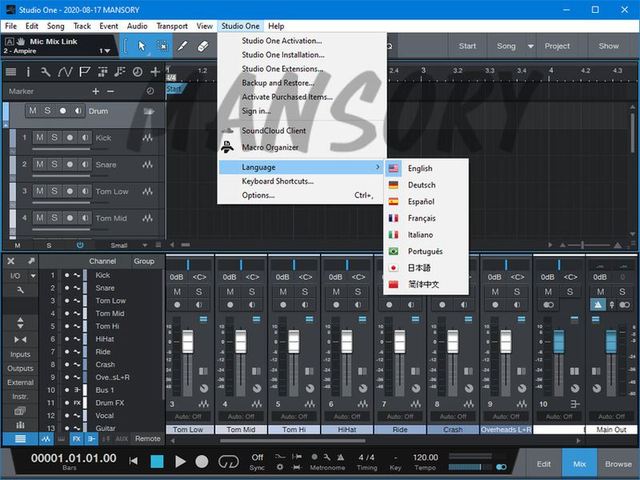640x480 pixels.
Task: Click the Tom Low channel volume fader
Action: 186,342
